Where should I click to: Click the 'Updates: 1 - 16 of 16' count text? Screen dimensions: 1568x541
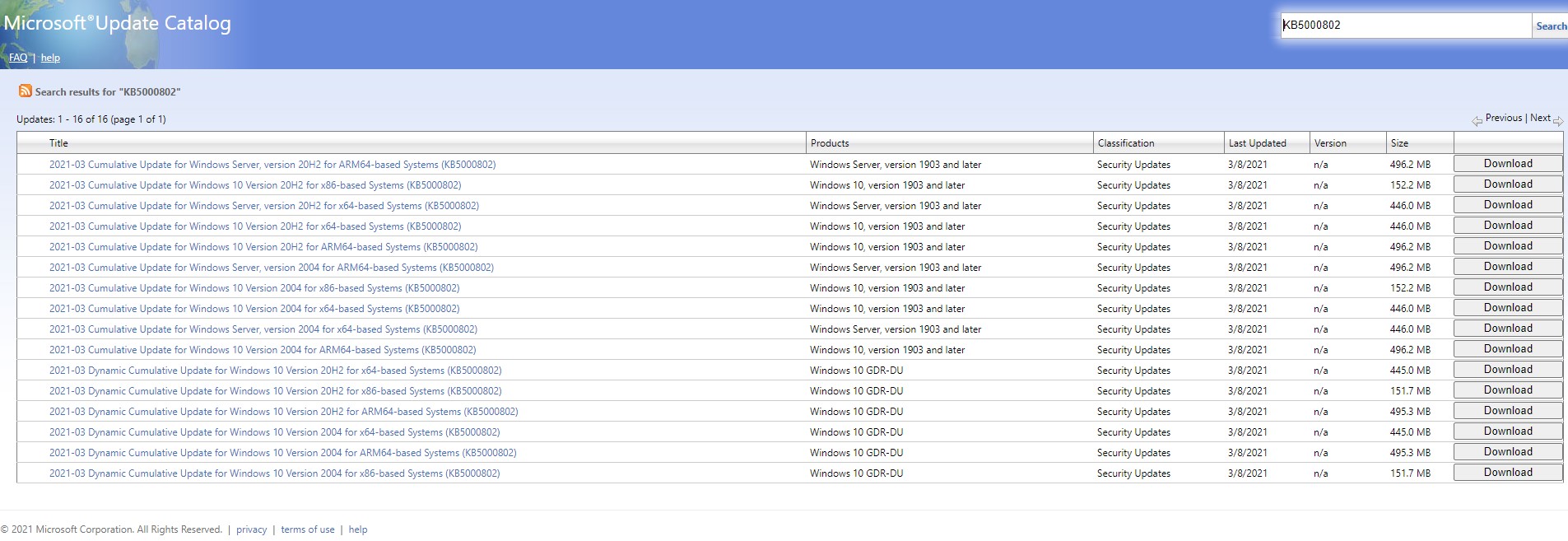(91, 119)
